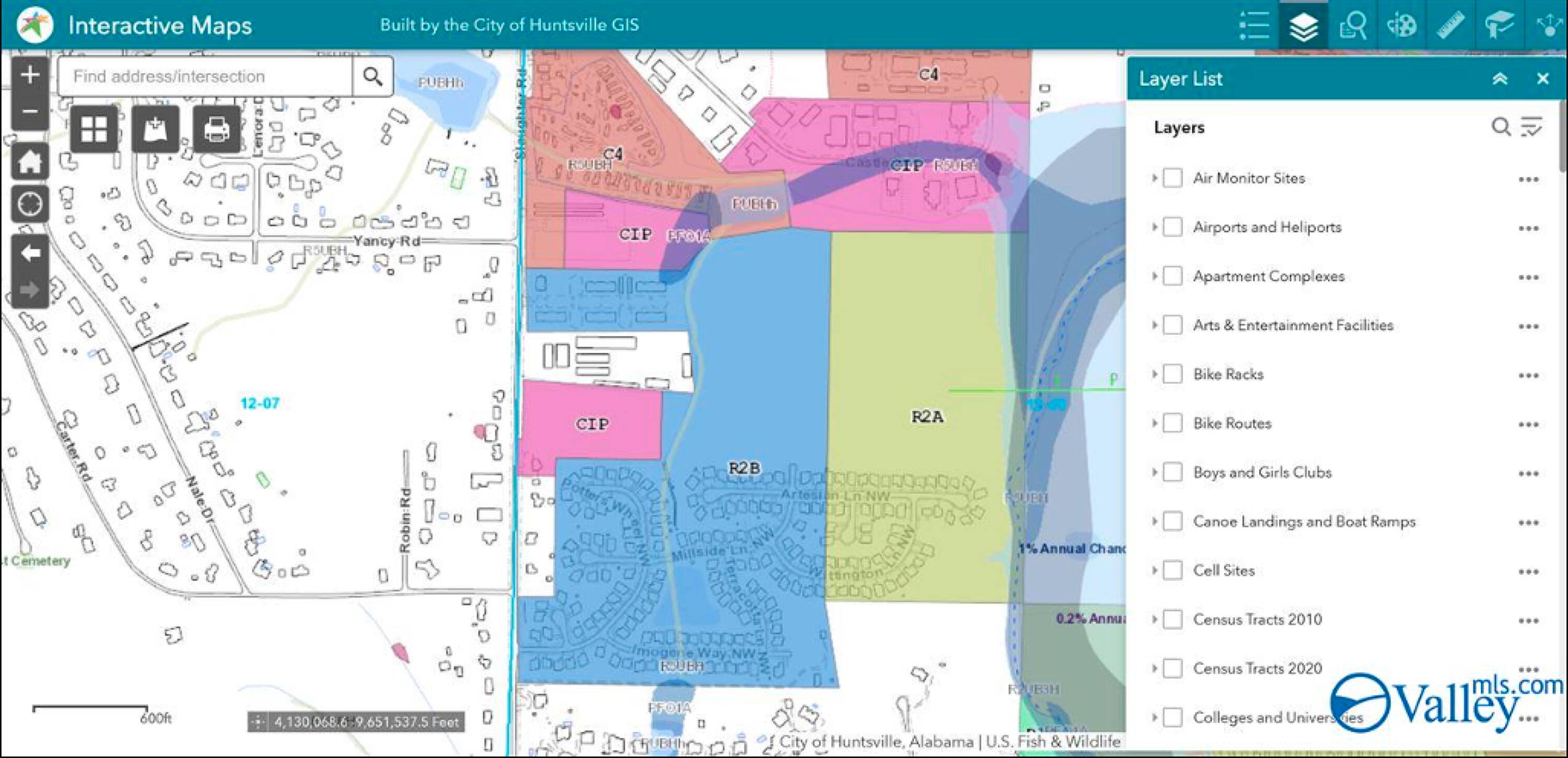Click the zoom in plus button
Image resolution: width=1568 pixels, height=758 pixels.
pyautogui.click(x=30, y=75)
